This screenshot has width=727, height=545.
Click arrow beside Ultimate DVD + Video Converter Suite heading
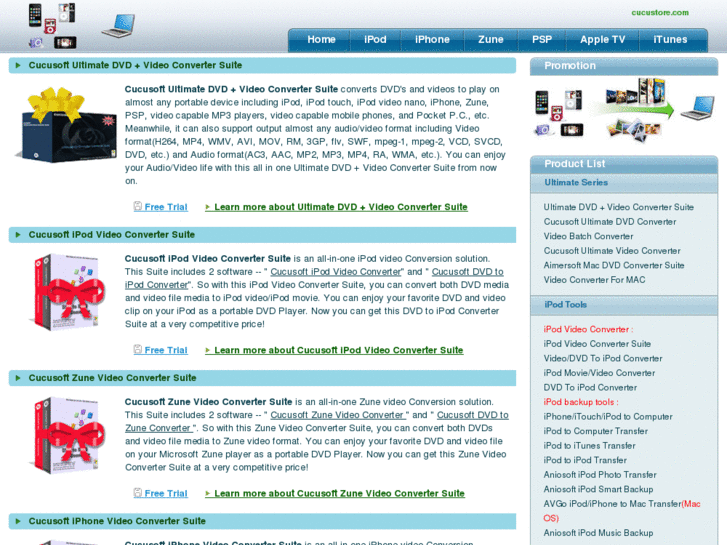18,65
